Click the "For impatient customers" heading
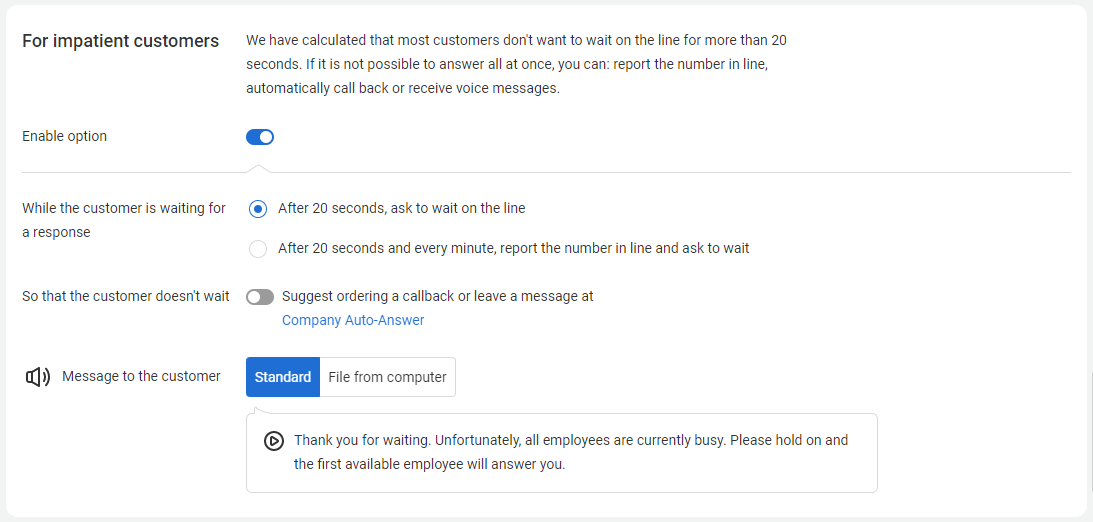This screenshot has height=522, width=1093. (120, 41)
